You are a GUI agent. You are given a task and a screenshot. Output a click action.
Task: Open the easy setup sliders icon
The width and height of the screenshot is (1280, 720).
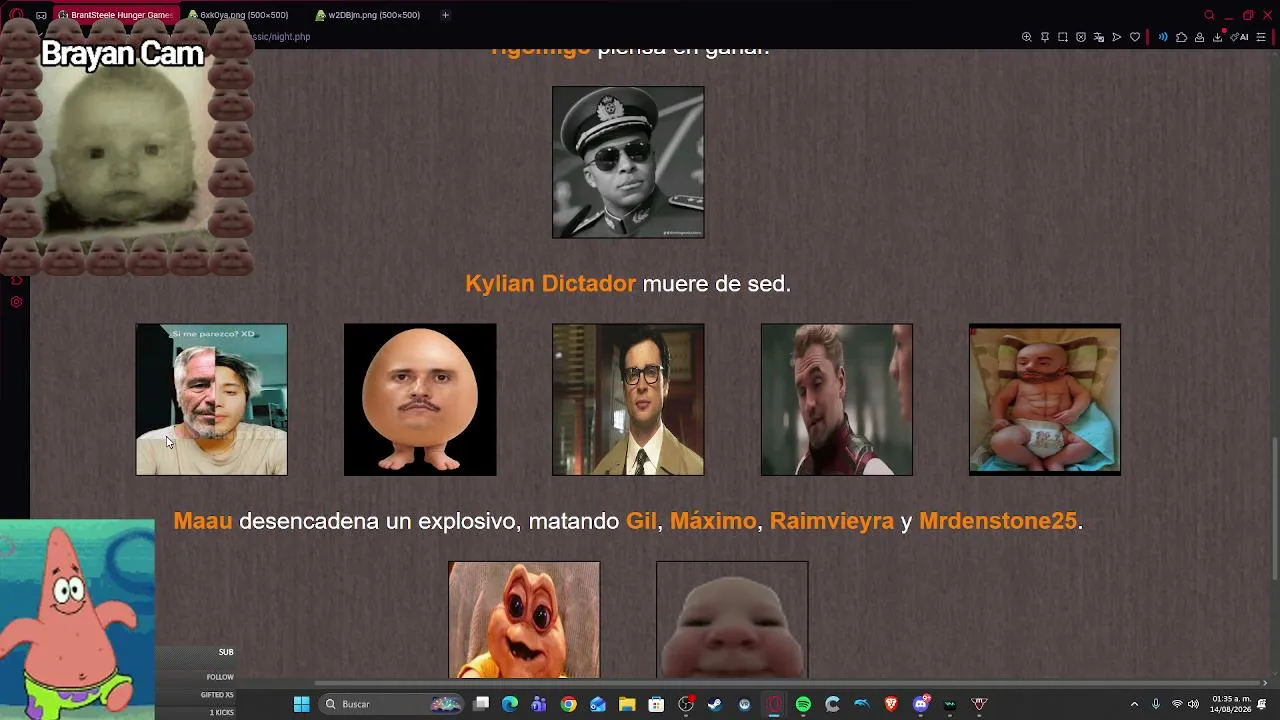pos(1261,37)
